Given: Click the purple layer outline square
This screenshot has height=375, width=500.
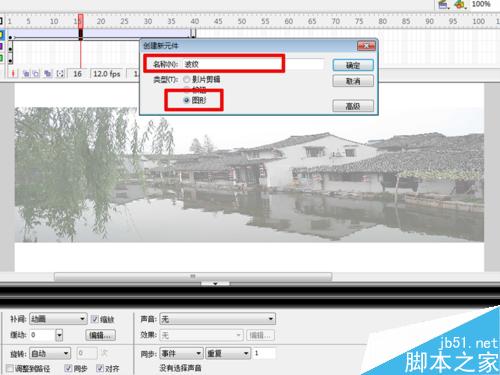Looking at the screenshot, I should coord(1,46).
